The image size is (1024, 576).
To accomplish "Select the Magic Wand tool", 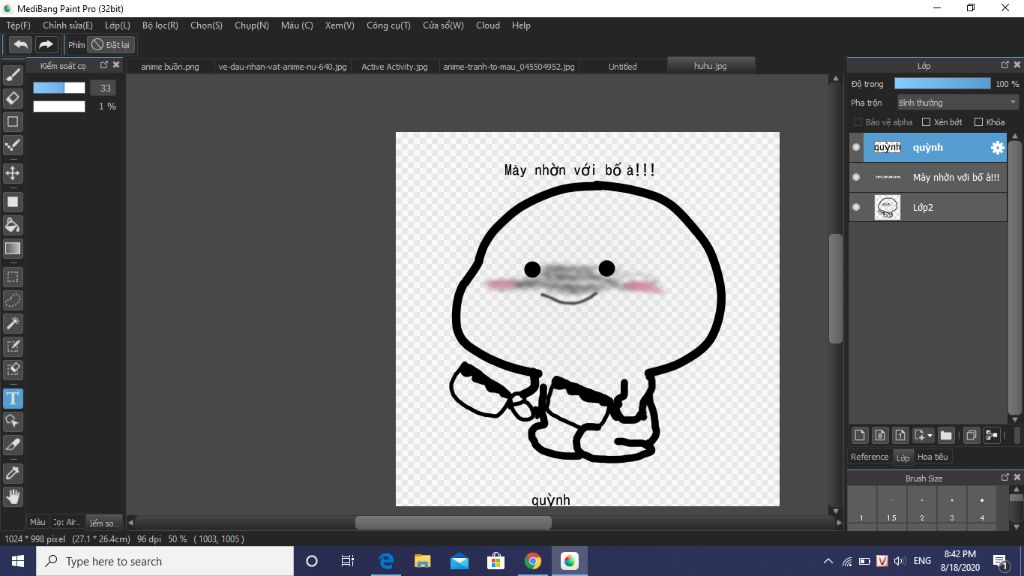I will tap(12, 323).
